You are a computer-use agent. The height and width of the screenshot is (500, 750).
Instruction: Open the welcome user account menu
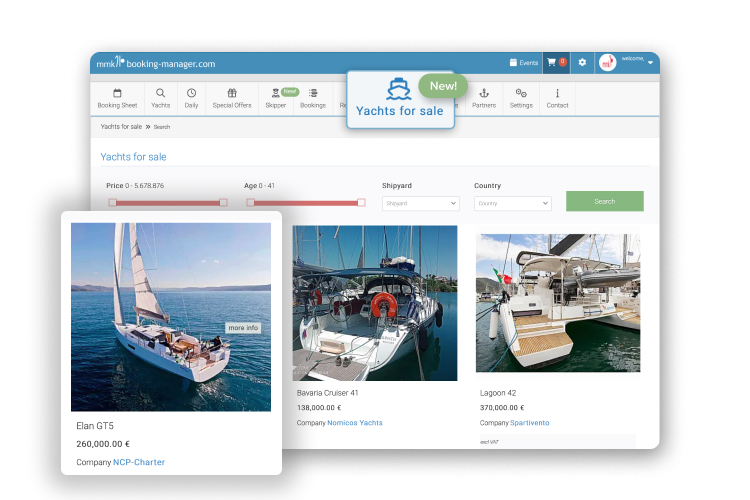[x=627, y=62]
